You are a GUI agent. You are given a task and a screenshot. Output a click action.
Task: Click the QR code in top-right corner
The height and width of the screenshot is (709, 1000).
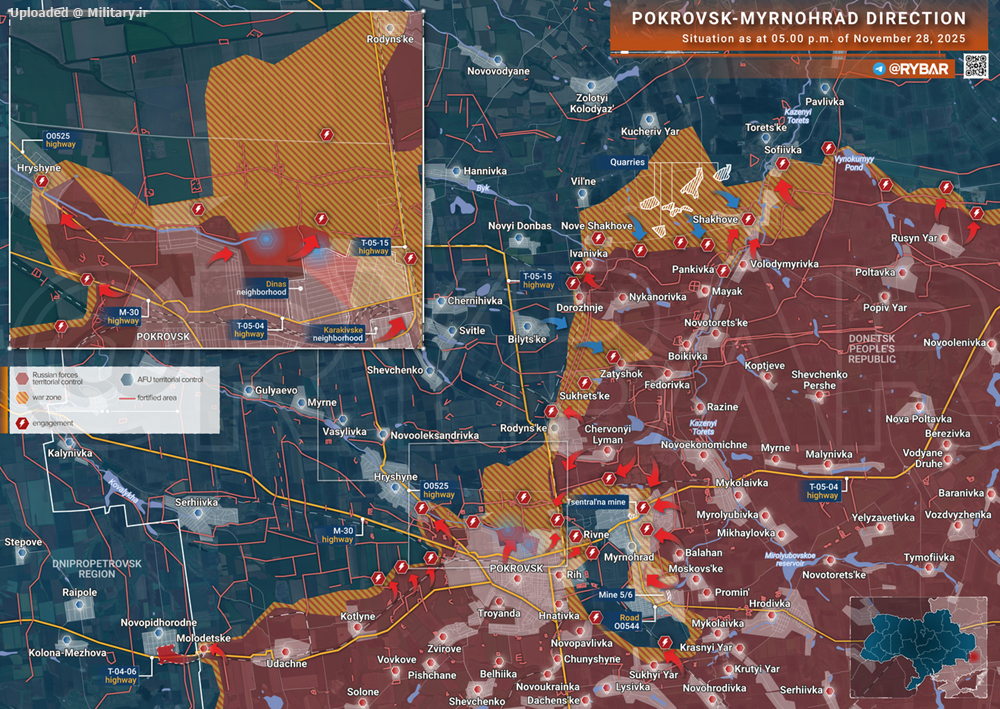pyautogui.click(x=975, y=67)
